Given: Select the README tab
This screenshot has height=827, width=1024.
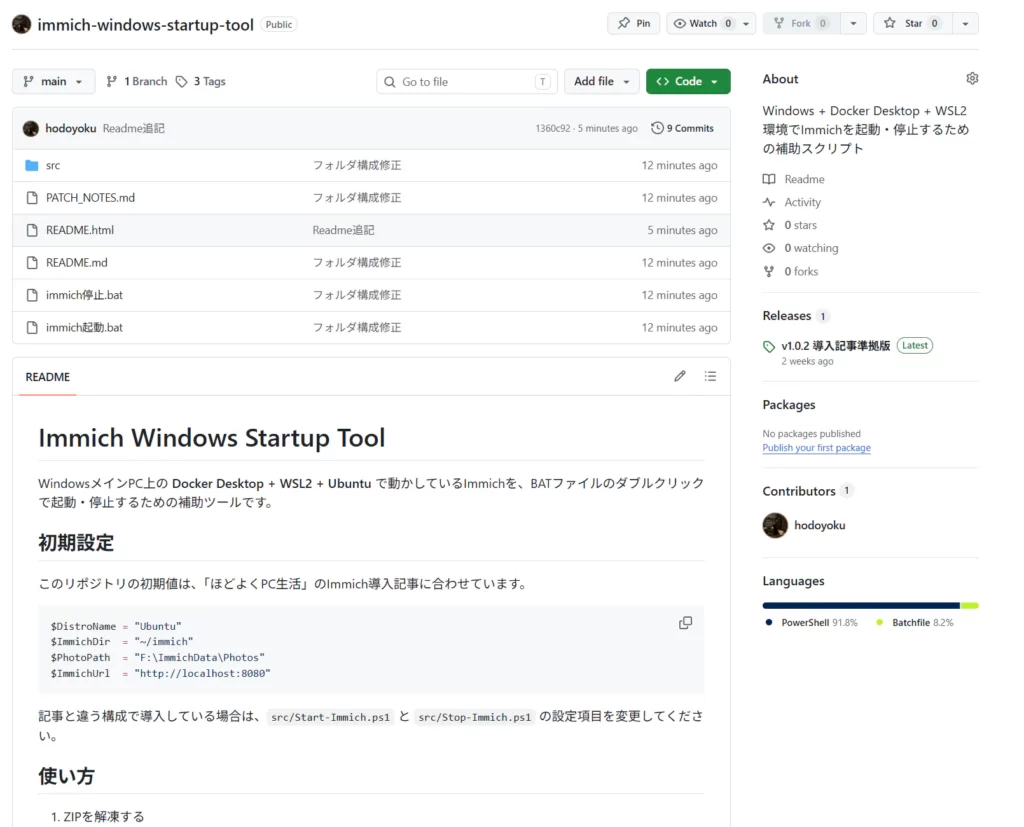Looking at the screenshot, I should (48, 377).
